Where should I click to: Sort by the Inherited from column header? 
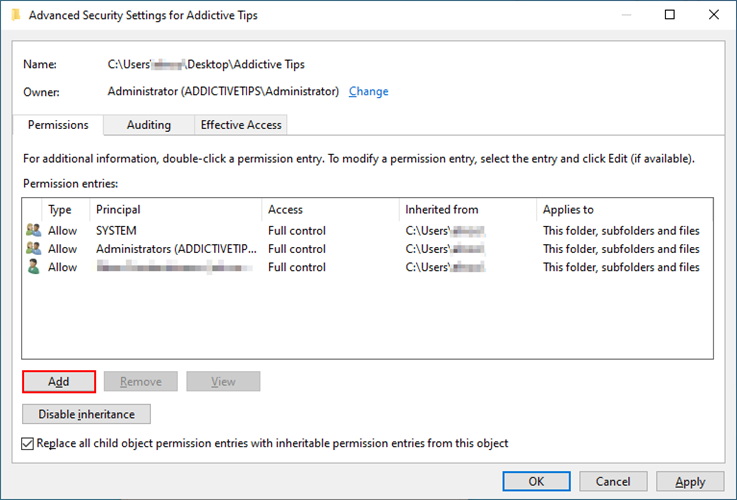point(468,210)
